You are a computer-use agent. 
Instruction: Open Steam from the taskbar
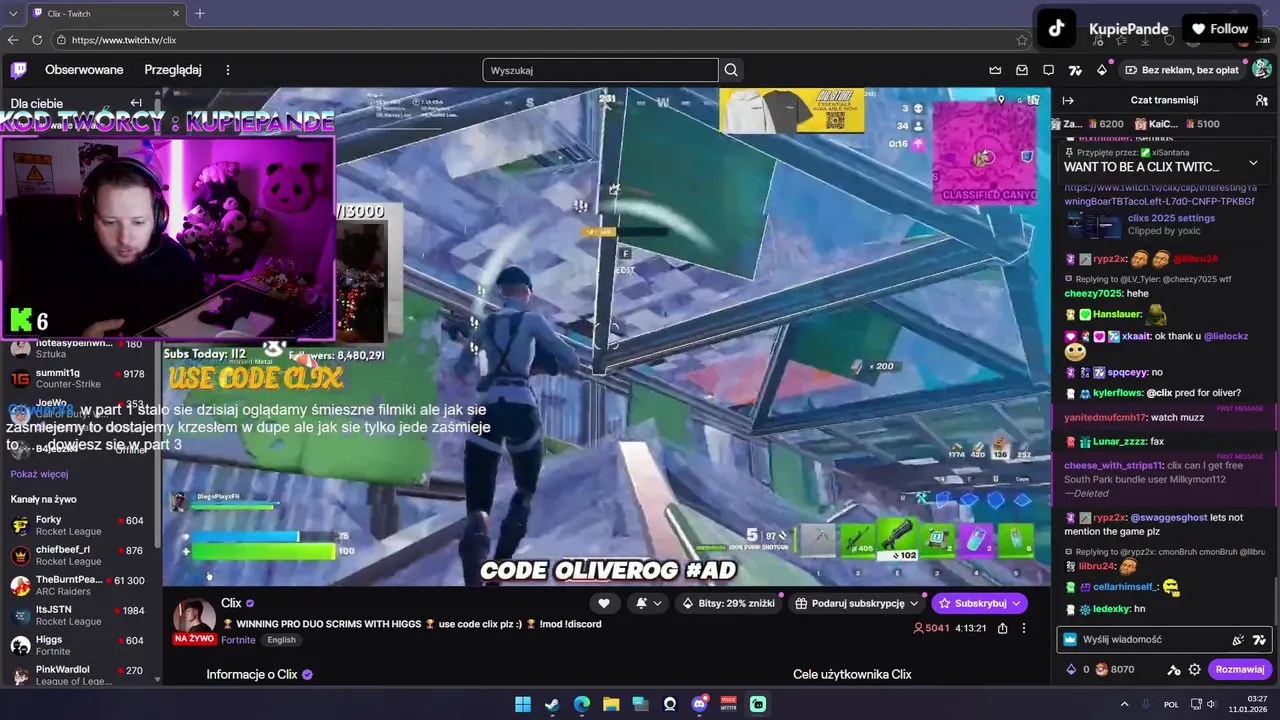pyautogui.click(x=552, y=704)
